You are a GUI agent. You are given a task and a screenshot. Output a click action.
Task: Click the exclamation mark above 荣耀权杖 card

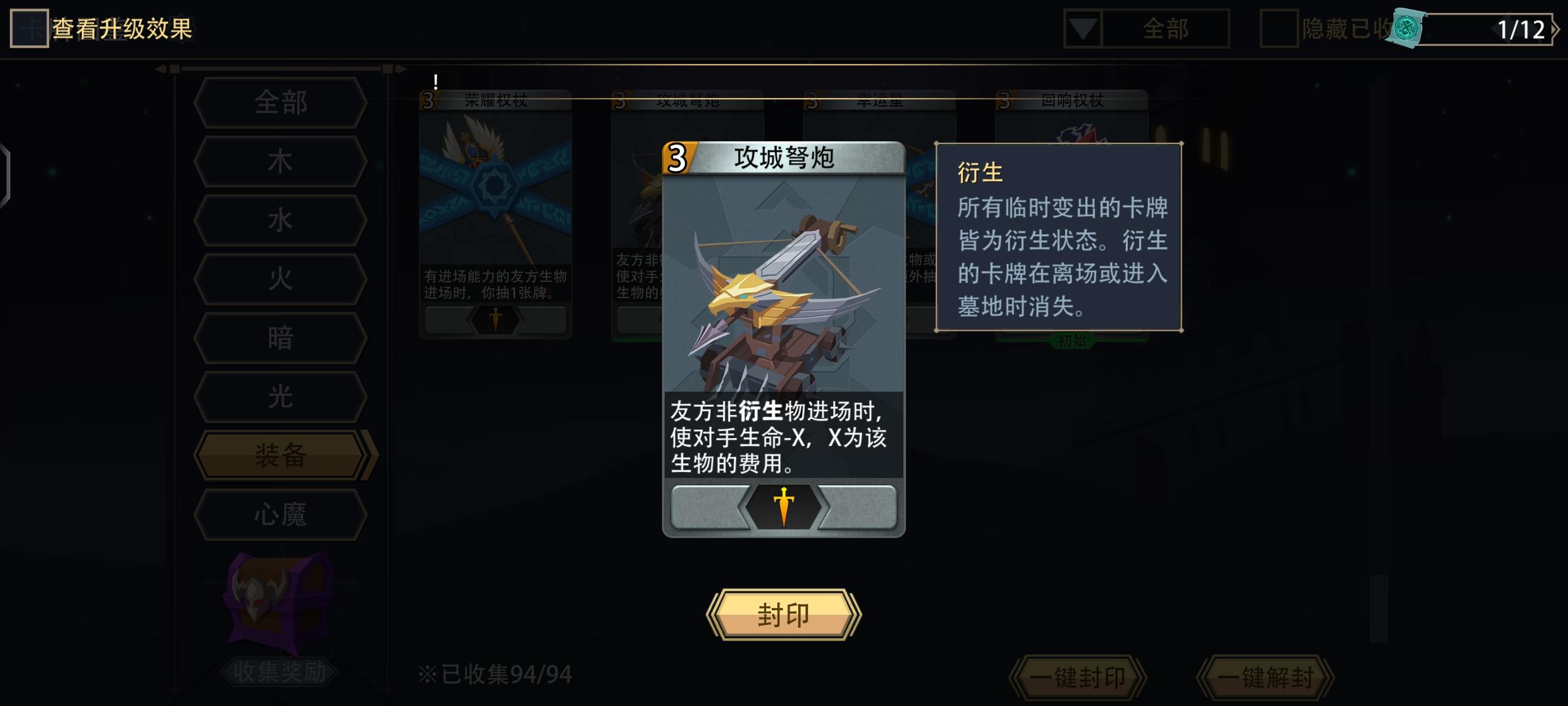point(435,81)
